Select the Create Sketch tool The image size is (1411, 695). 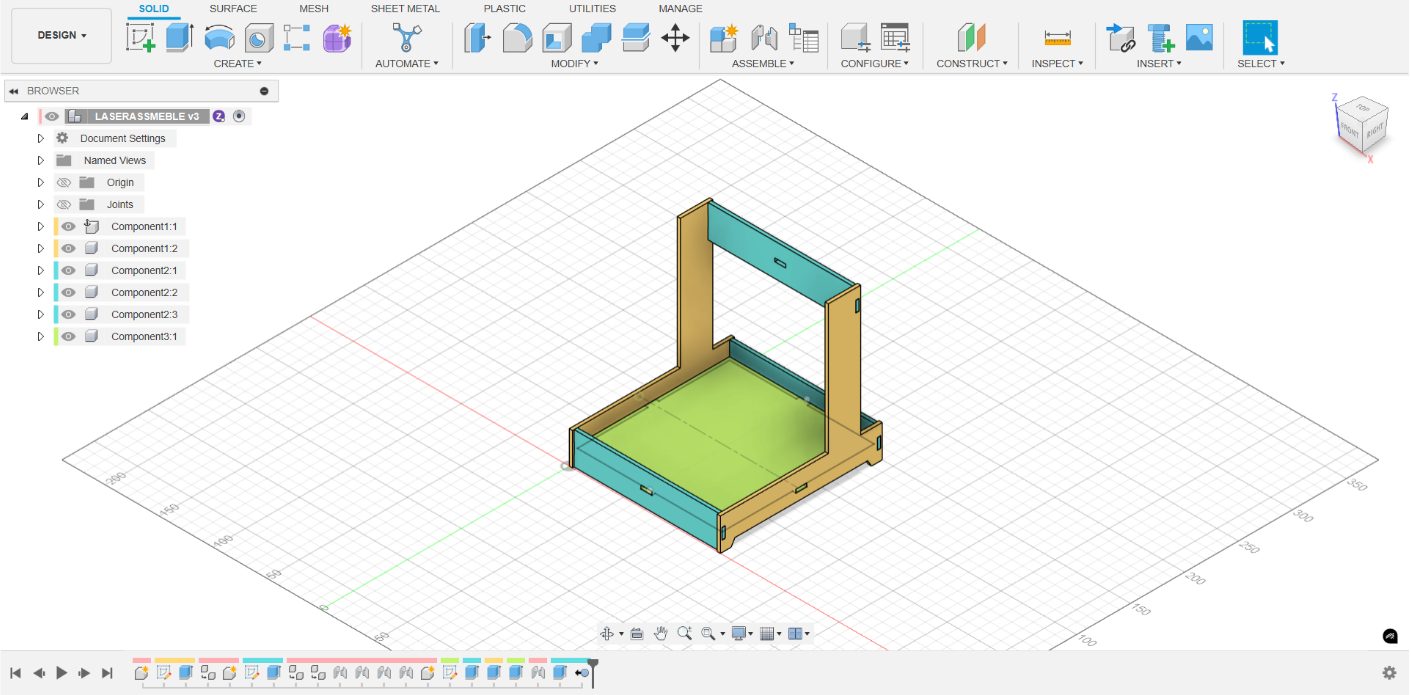pyautogui.click(x=141, y=38)
